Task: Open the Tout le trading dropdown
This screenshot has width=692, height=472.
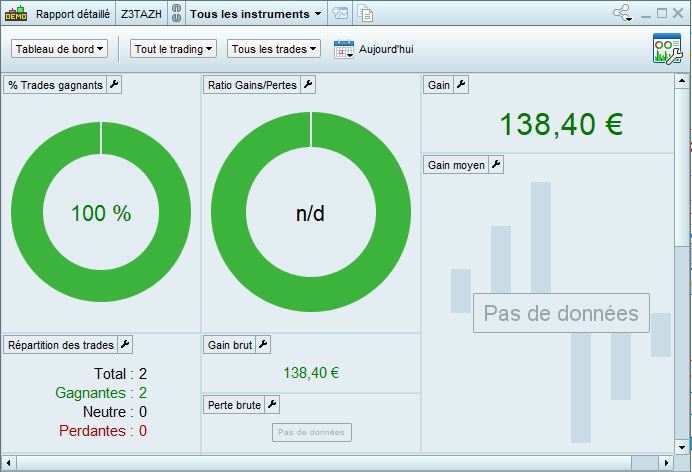Action: tap(173, 49)
